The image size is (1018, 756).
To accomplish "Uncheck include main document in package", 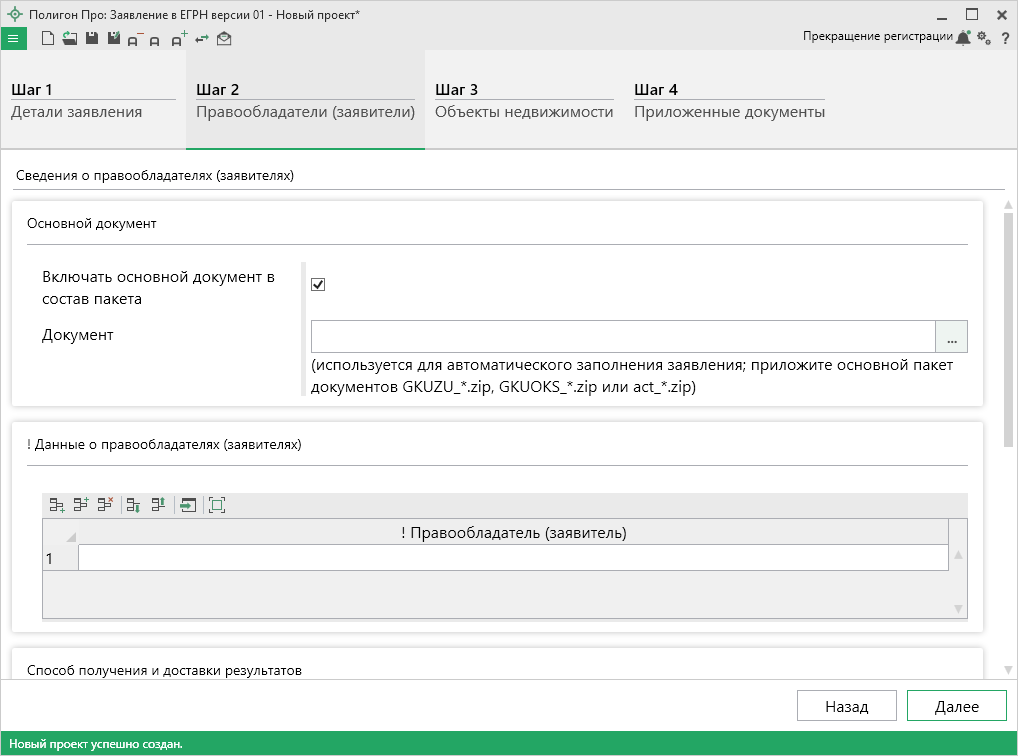I will pos(319,285).
